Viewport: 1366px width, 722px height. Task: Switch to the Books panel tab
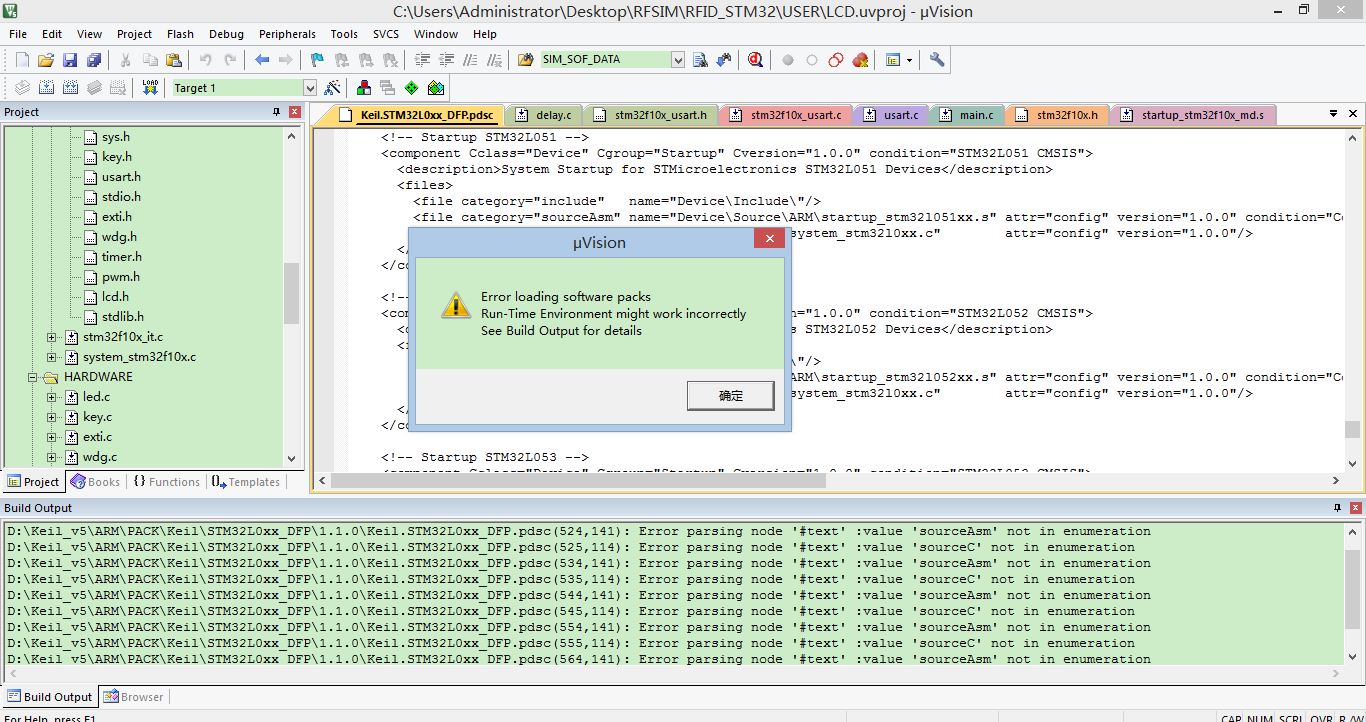pyautogui.click(x=96, y=482)
